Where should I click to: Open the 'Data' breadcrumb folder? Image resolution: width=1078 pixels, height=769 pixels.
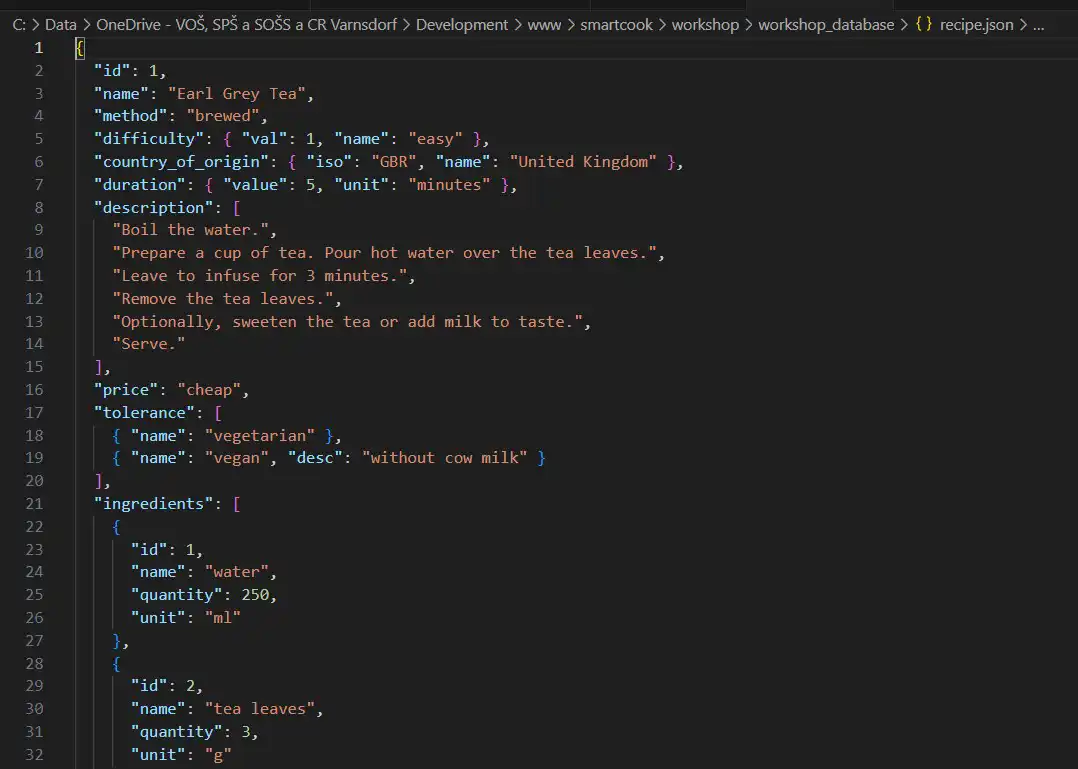(x=60, y=25)
